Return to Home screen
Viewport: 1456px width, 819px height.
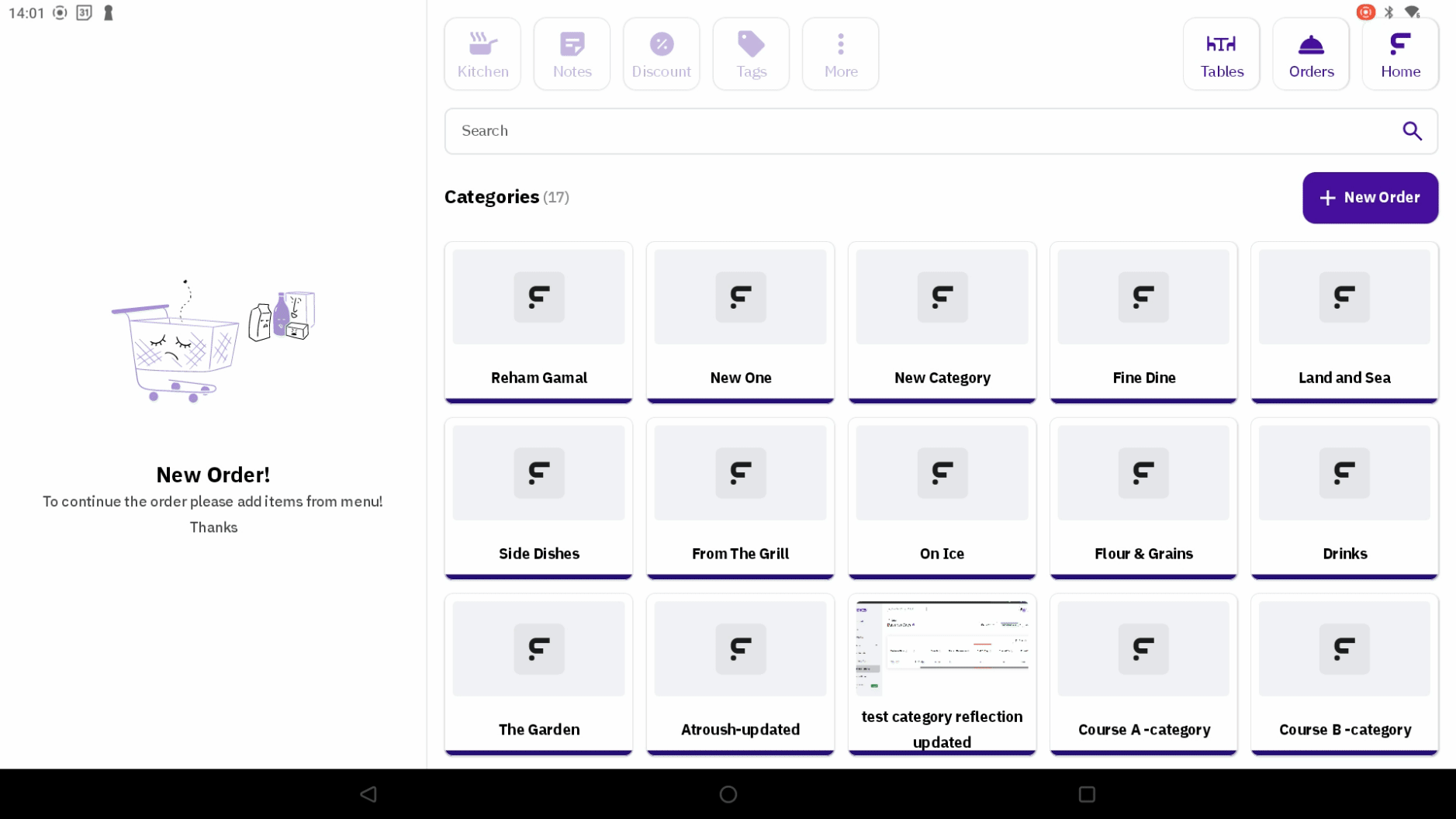pos(1399,54)
